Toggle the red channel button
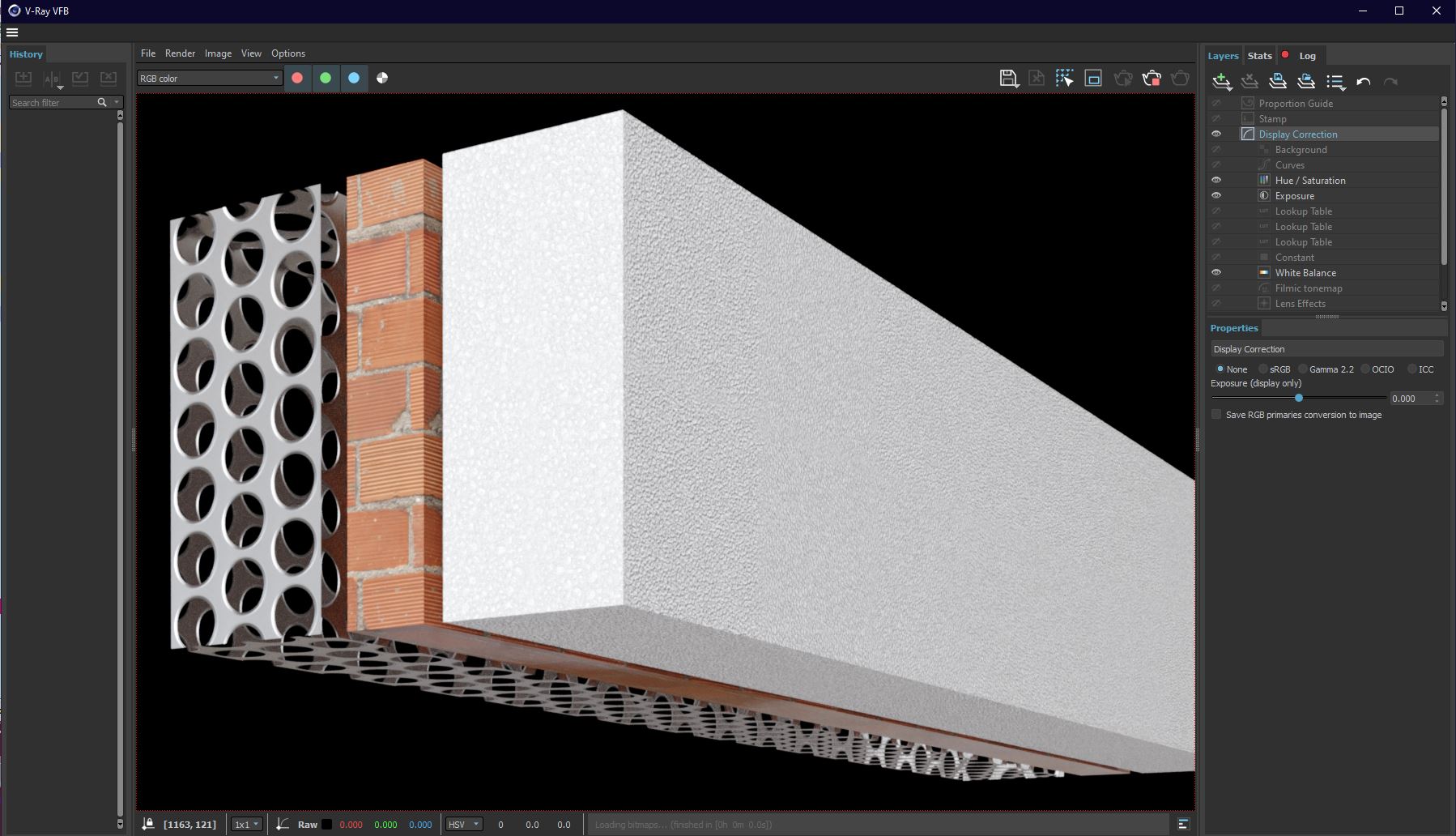 pyautogui.click(x=297, y=78)
